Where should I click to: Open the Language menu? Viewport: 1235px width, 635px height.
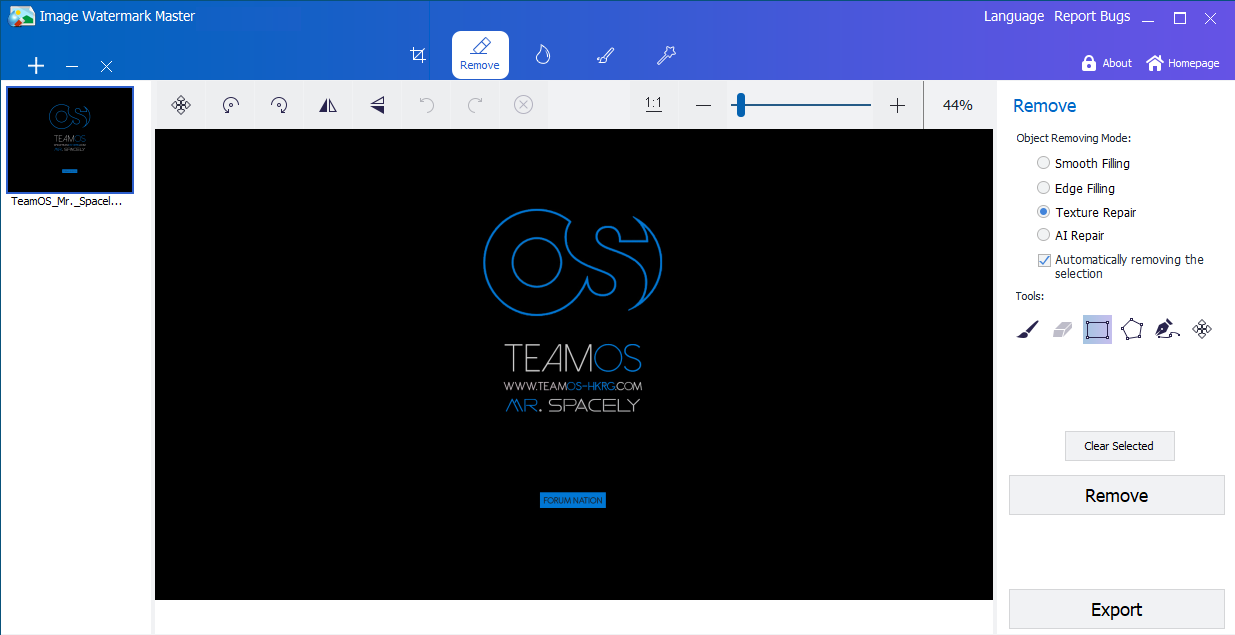(x=1014, y=16)
